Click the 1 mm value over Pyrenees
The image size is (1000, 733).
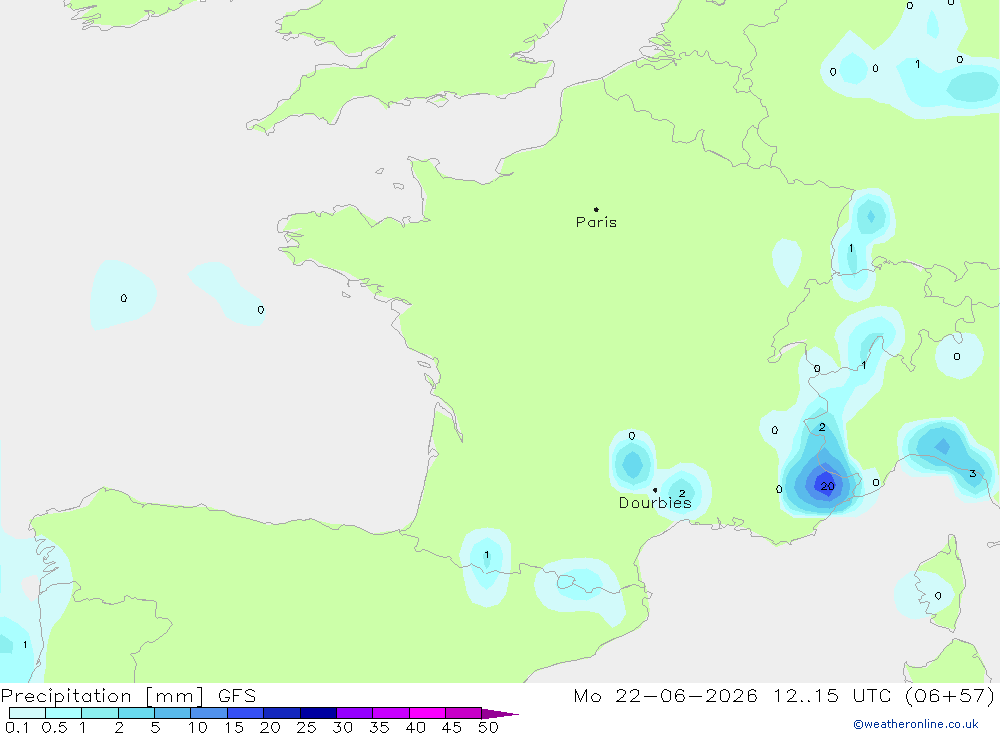click(x=487, y=554)
